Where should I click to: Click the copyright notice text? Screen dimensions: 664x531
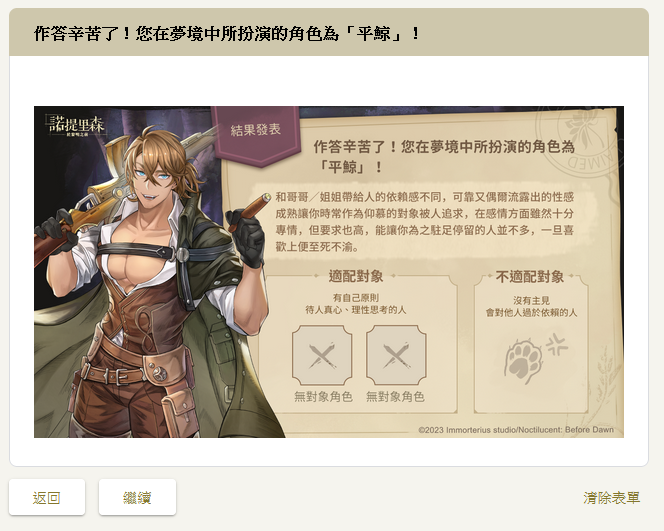click(516, 429)
